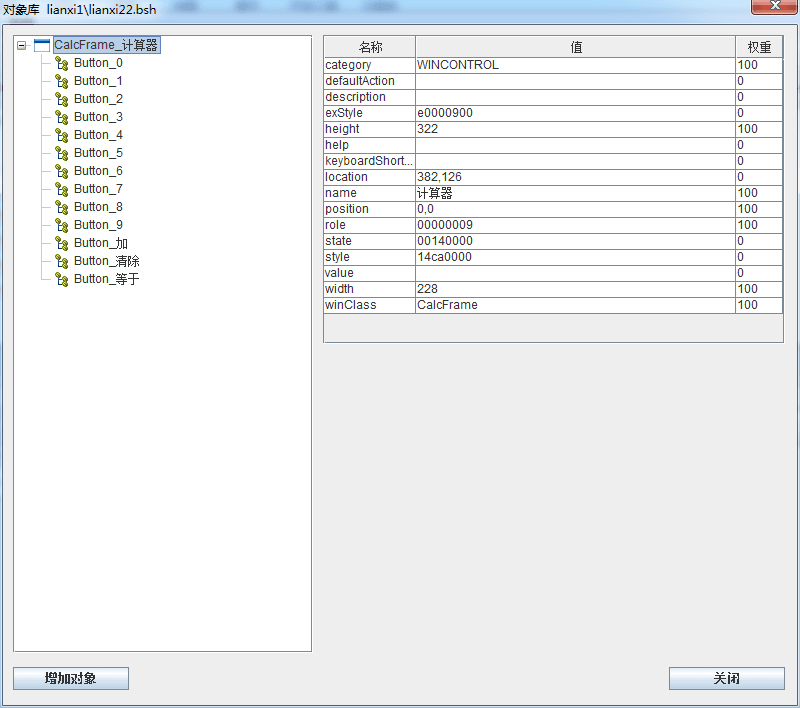Collapse the CalcFrame_计算器 tree node

(x=22, y=45)
